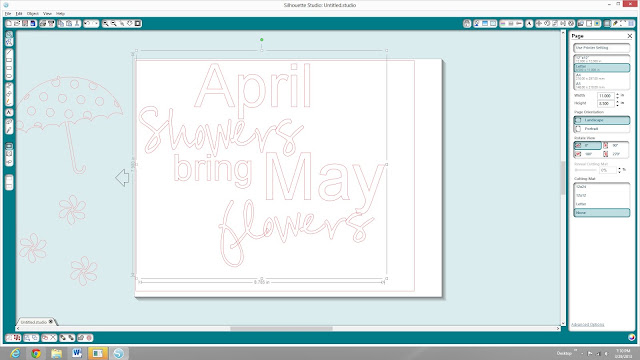The height and width of the screenshot is (360, 640).
Task: Click the Paste icon in the top toolbar
Action: click(69, 24)
